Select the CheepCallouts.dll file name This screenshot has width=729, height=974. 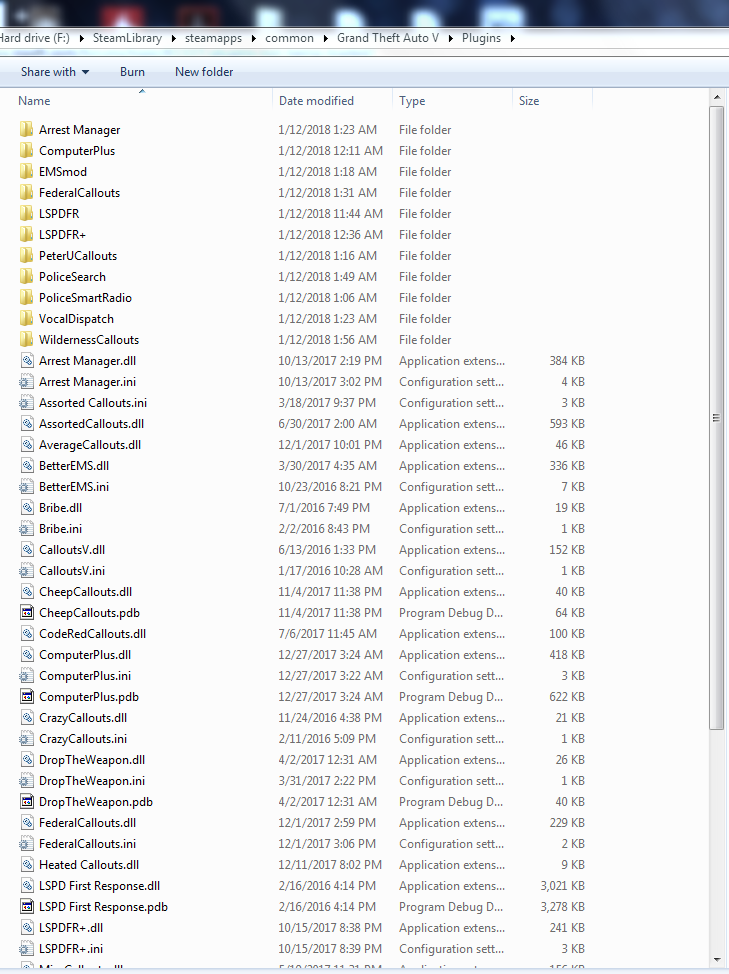86,591
